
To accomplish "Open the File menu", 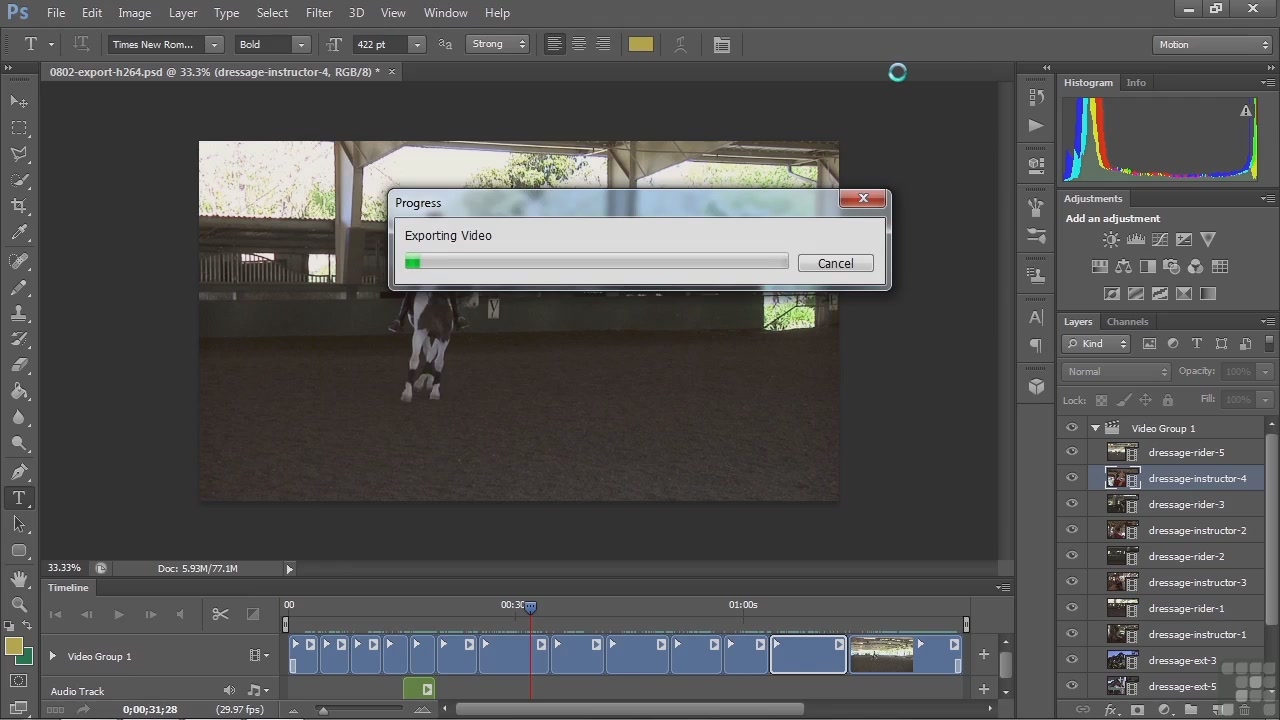I will click(56, 13).
